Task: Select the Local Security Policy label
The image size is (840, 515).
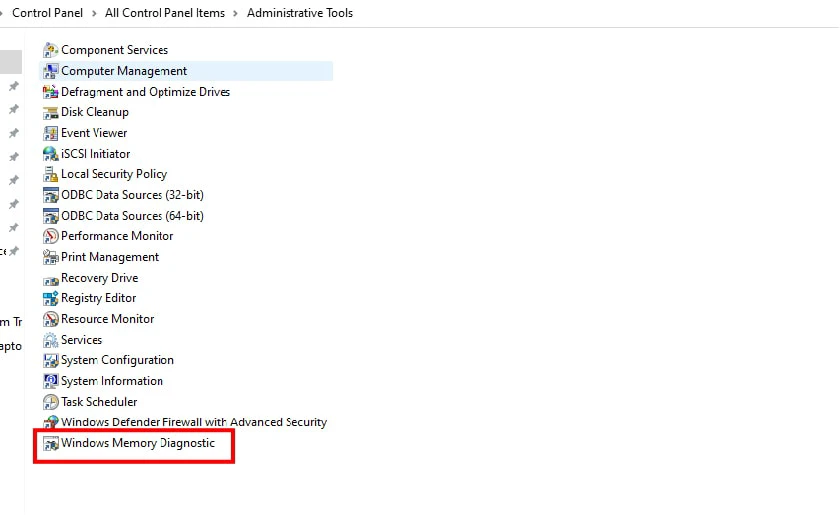Action: point(114,174)
